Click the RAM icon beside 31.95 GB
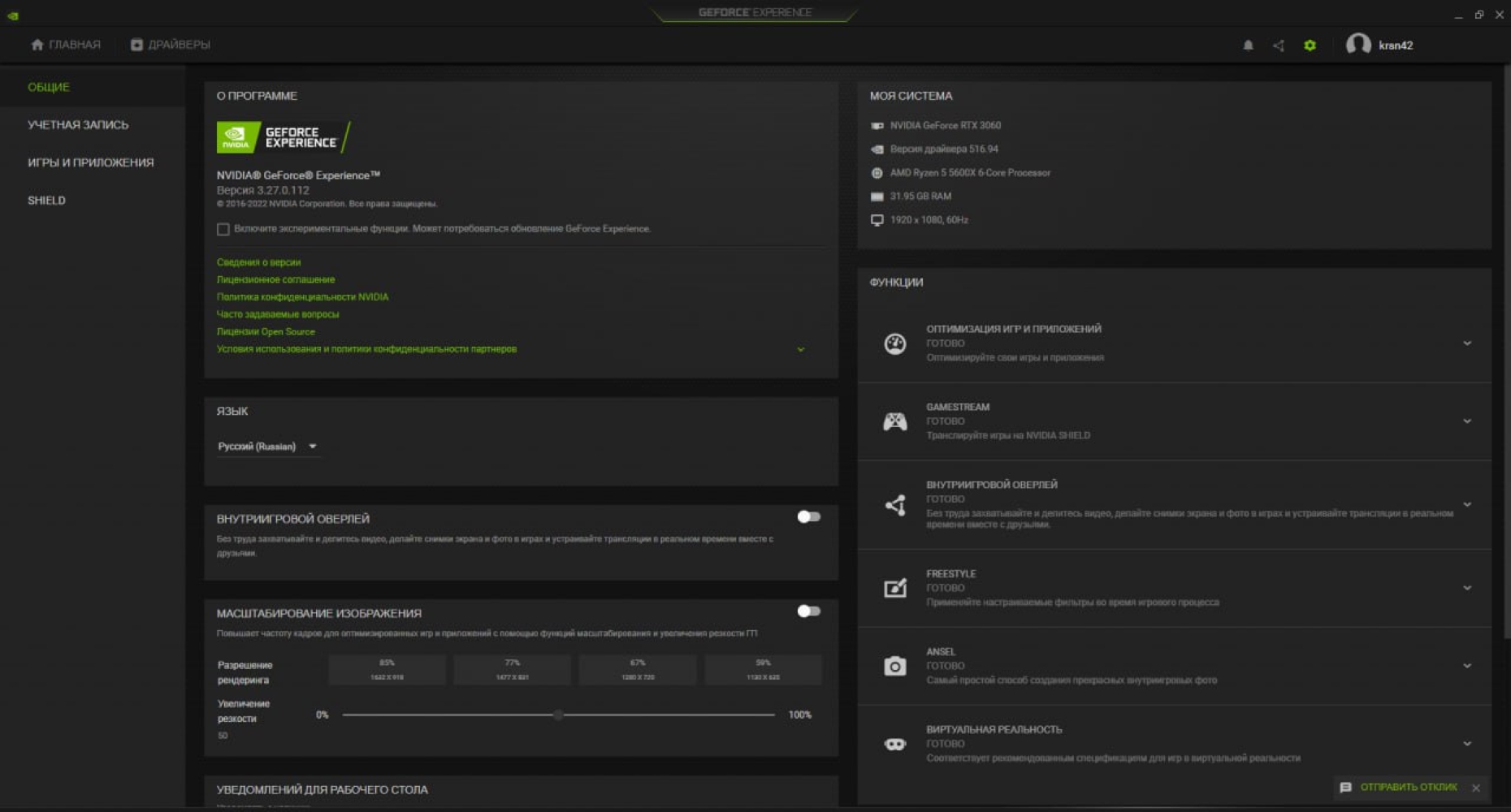 [877, 197]
